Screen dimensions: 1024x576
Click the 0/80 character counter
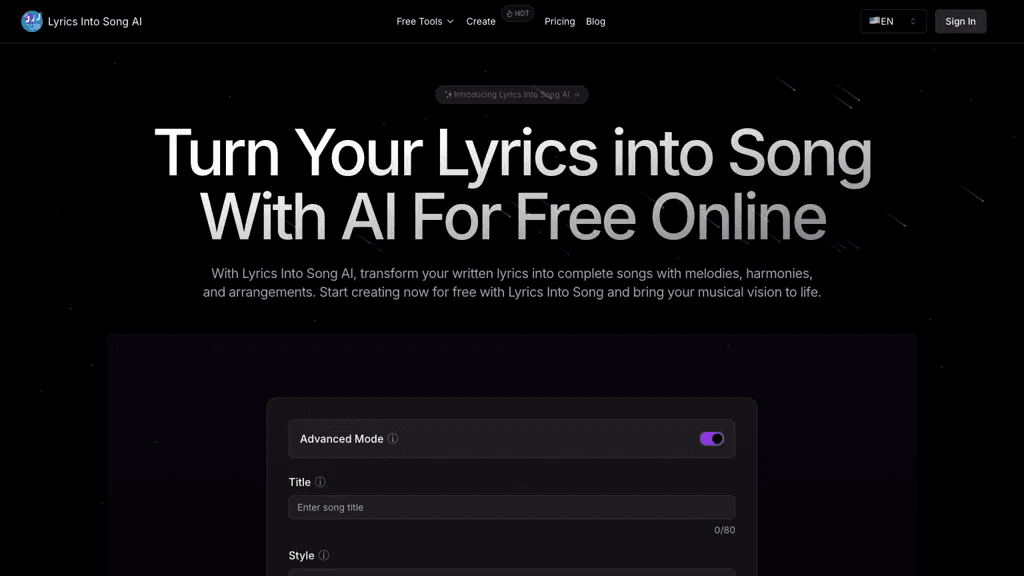[x=724, y=530]
